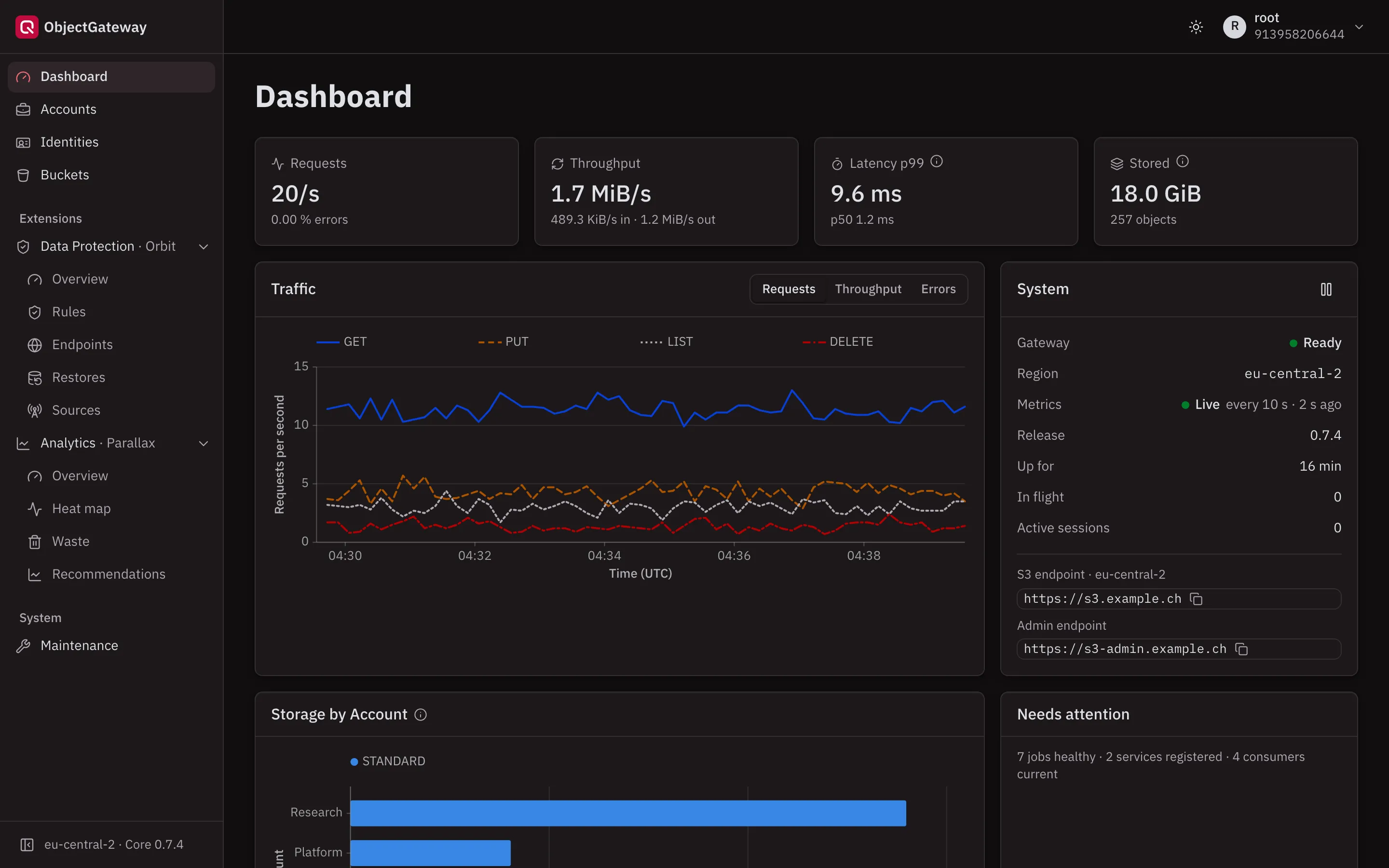Show Latency p99 info tooltip icon
The image size is (1389, 868).
click(x=936, y=162)
